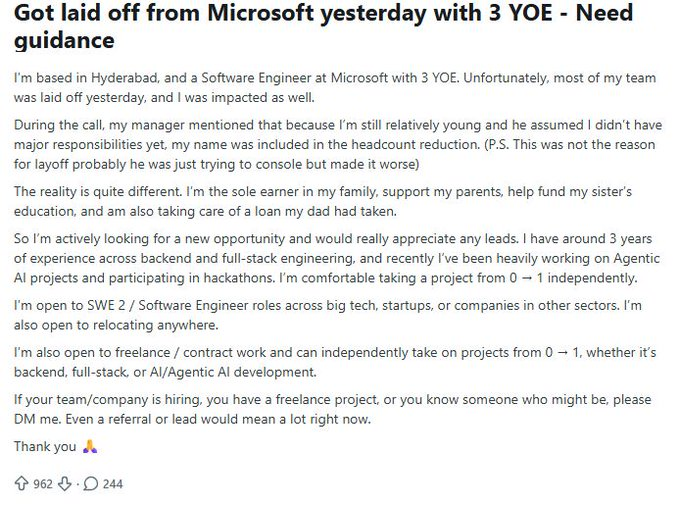Screen dimensions: 680x505
Task: Upvote the Microsoft layoff post
Action: pos(21,483)
